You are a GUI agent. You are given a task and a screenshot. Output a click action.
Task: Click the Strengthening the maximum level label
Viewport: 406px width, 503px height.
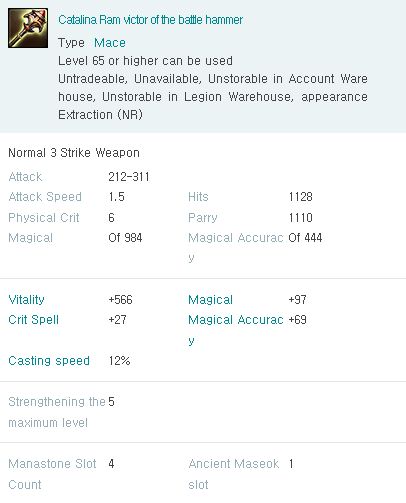57,412
